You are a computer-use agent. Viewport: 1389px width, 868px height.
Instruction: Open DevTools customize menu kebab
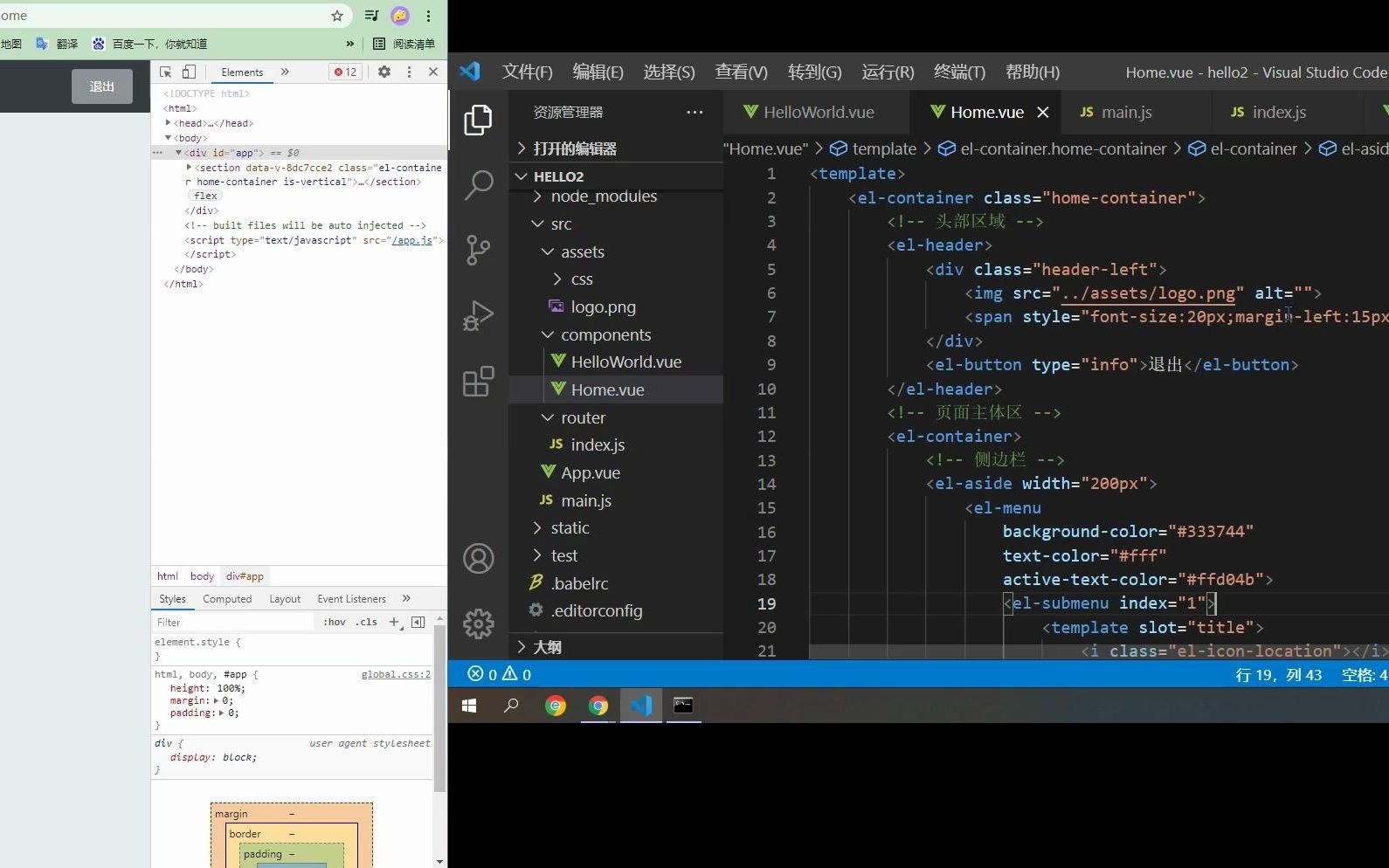coord(409,72)
